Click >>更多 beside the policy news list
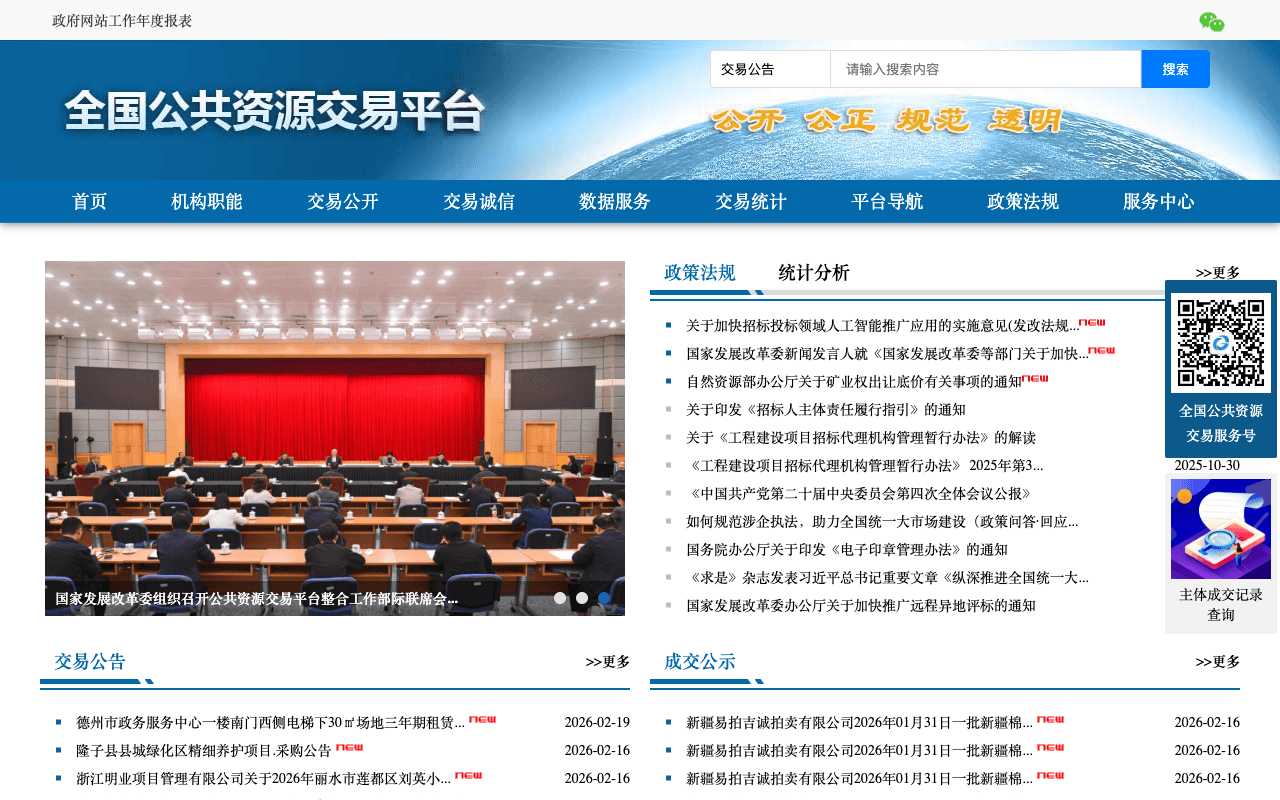Screen dimensions: 1280x800 click(x=1219, y=271)
